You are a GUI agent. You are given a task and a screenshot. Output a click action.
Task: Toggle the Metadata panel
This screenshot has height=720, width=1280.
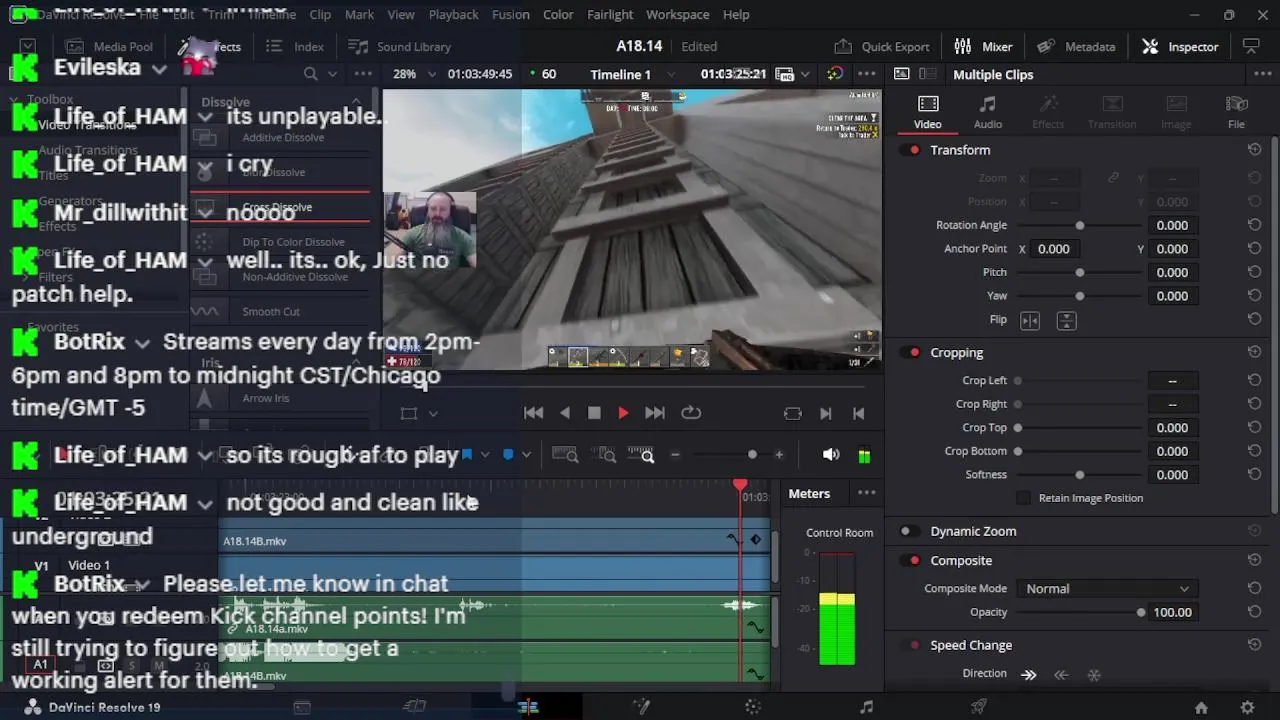click(x=1076, y=47)
